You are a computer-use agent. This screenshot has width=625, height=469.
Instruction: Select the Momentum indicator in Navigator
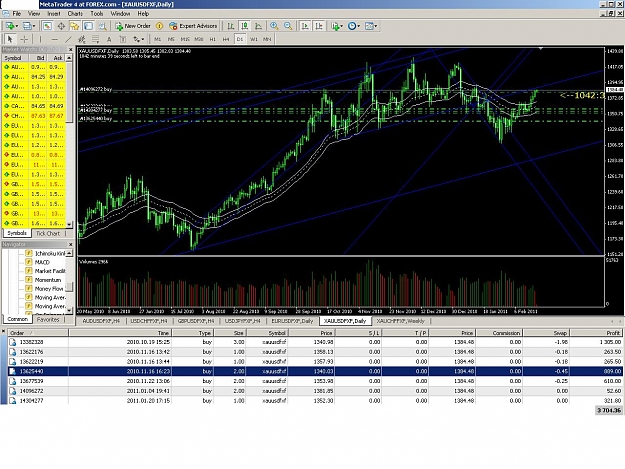(48, 280)
